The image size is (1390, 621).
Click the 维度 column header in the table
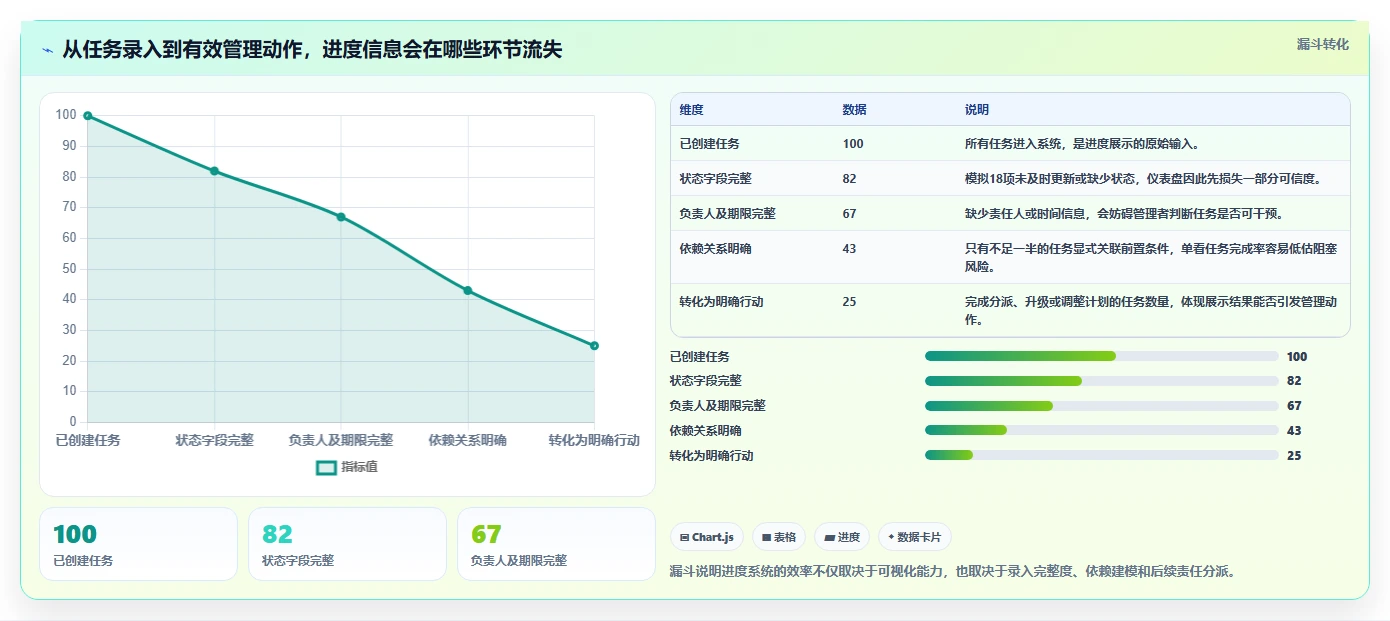pos(692,110)
